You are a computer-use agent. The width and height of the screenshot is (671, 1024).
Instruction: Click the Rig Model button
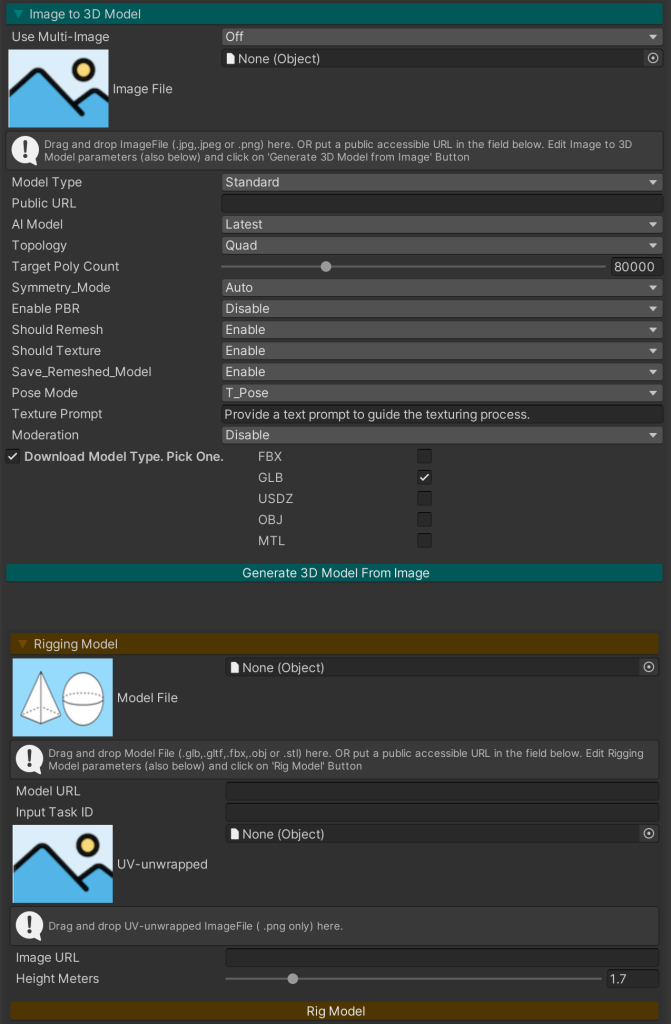coord(335,1011)
